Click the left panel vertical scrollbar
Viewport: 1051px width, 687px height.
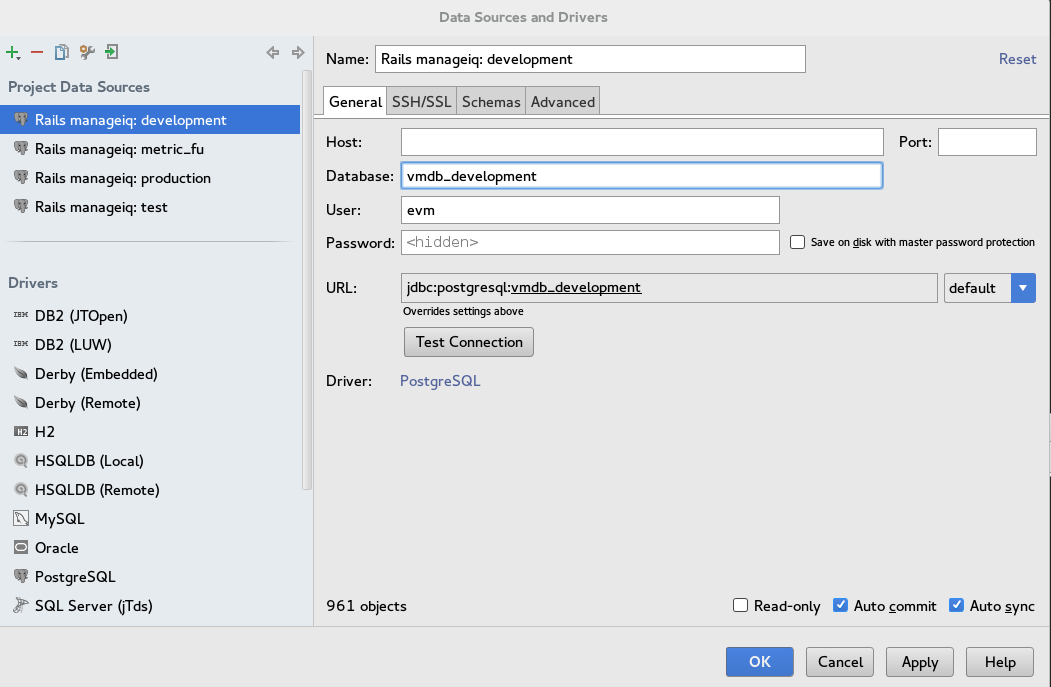307,280
